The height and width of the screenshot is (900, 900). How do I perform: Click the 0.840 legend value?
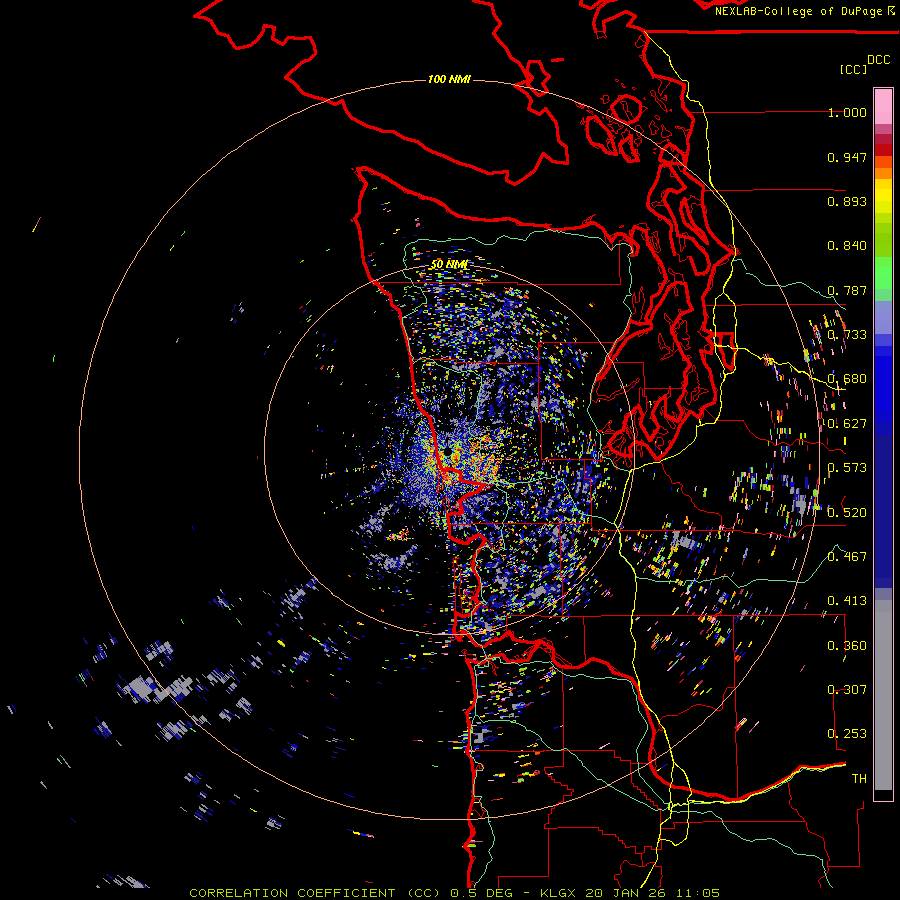click(847, 246)
